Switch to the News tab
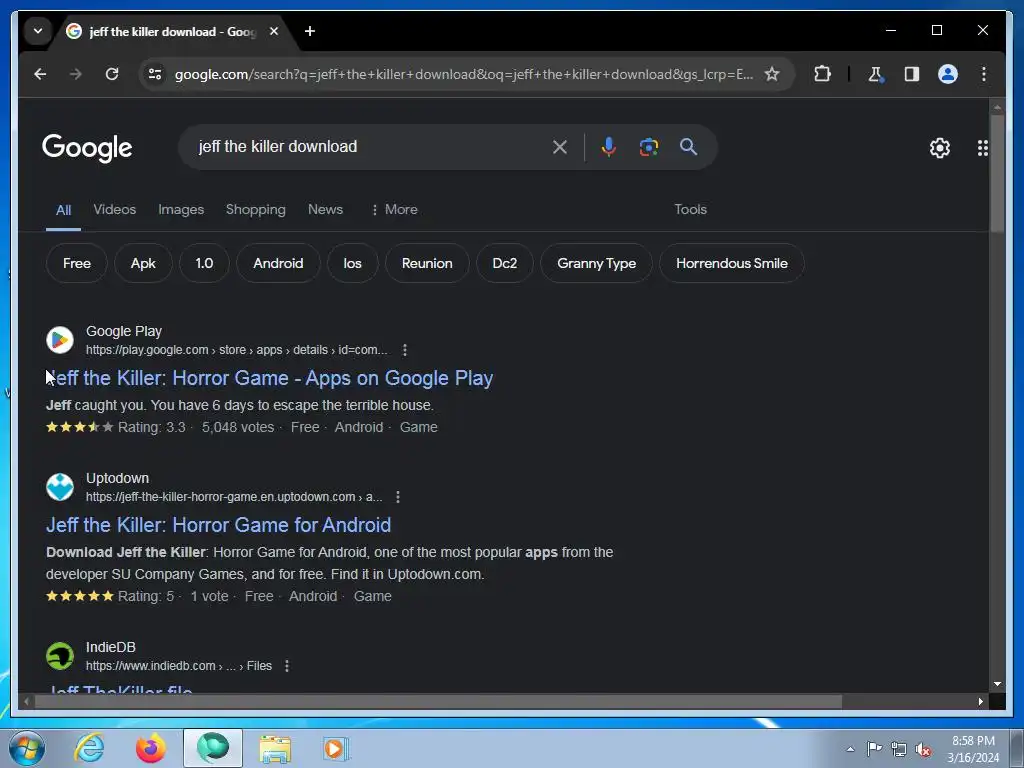Viewport: 1024px width, 768px height. (x=325, y=210)
